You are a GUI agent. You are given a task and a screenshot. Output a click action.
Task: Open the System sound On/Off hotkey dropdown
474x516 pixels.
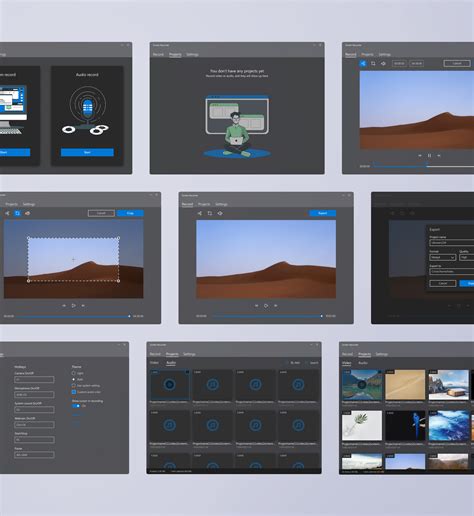click(x=34, y=409)
